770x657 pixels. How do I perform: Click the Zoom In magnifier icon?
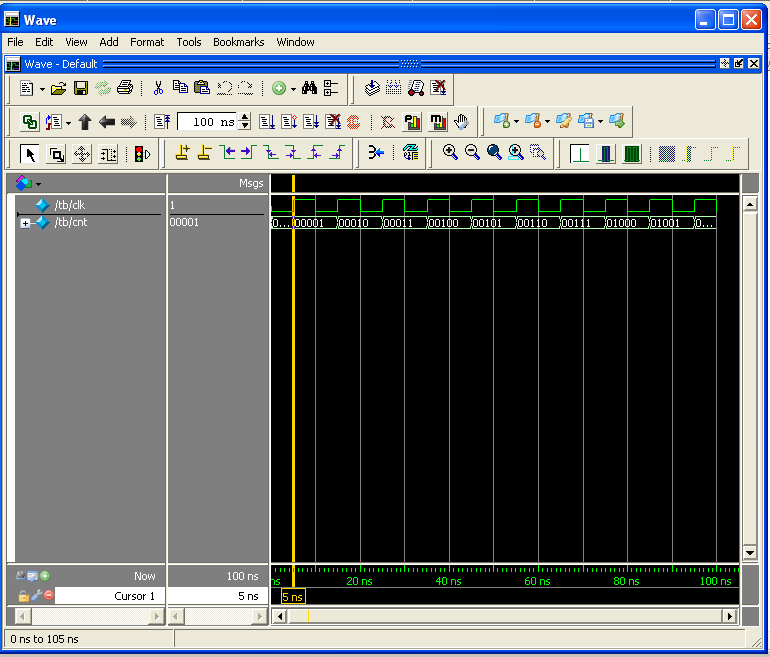pyautogui.click(x=450, y=153)
